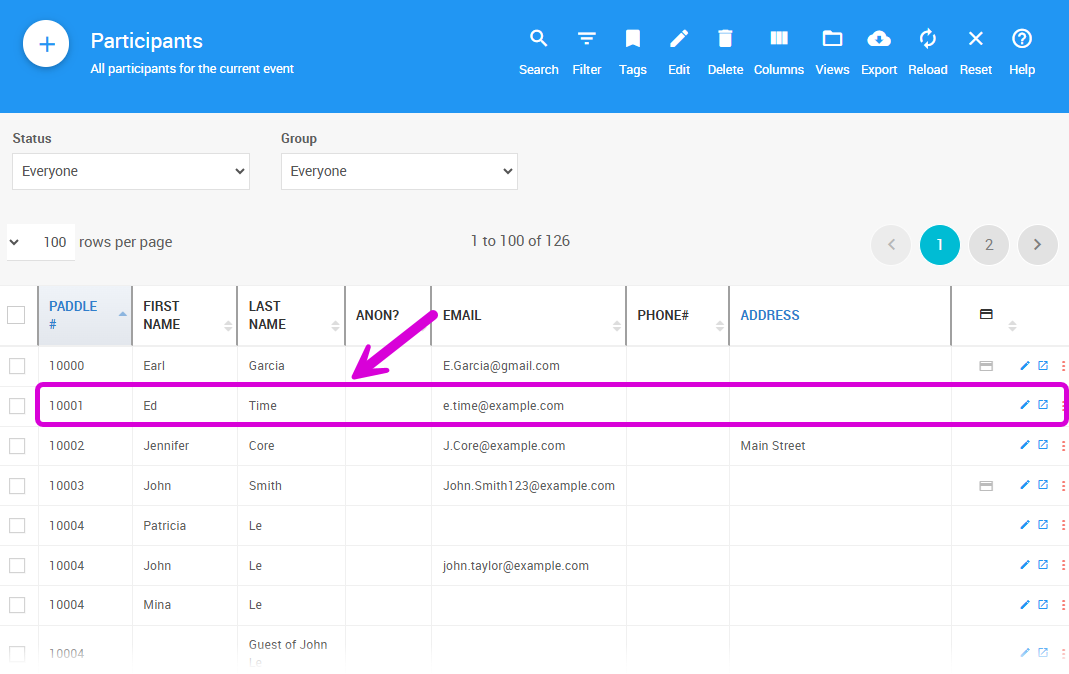This screenshot has width=1069, height=674.
Task: Go to page 2
Action: [x=988, y=245]
